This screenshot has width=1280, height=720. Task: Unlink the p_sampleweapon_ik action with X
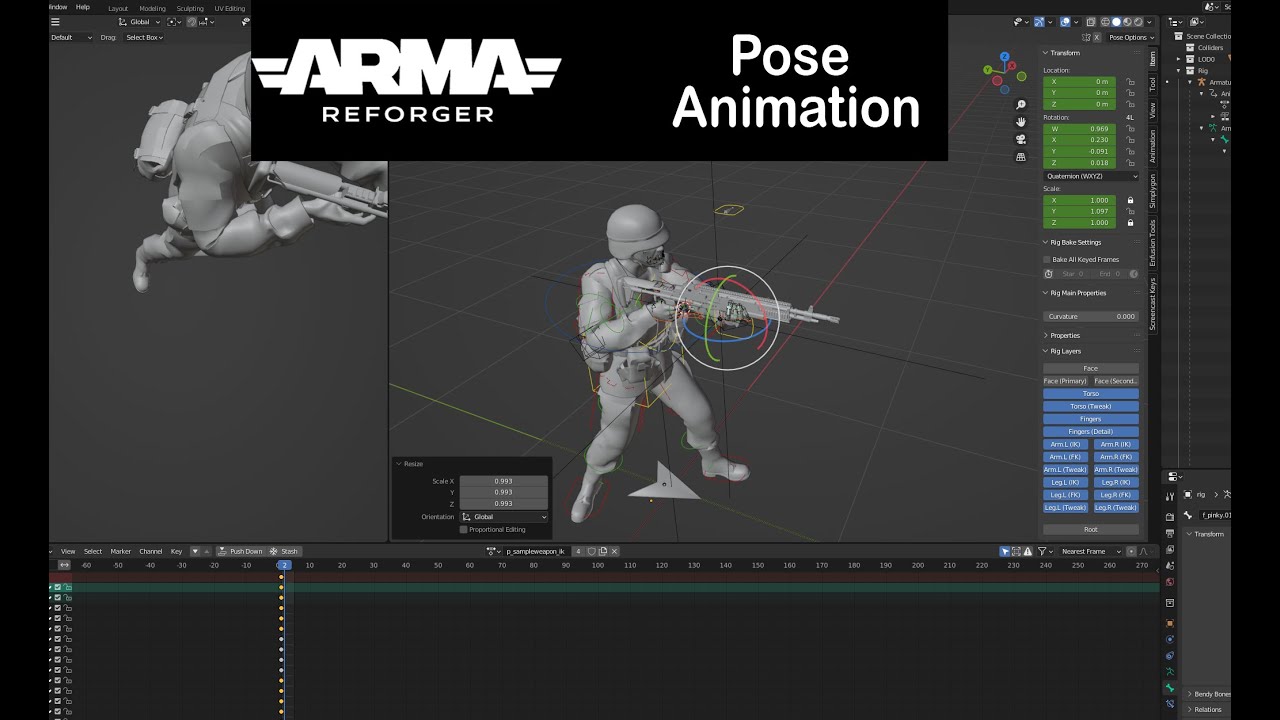click(614, 551)
